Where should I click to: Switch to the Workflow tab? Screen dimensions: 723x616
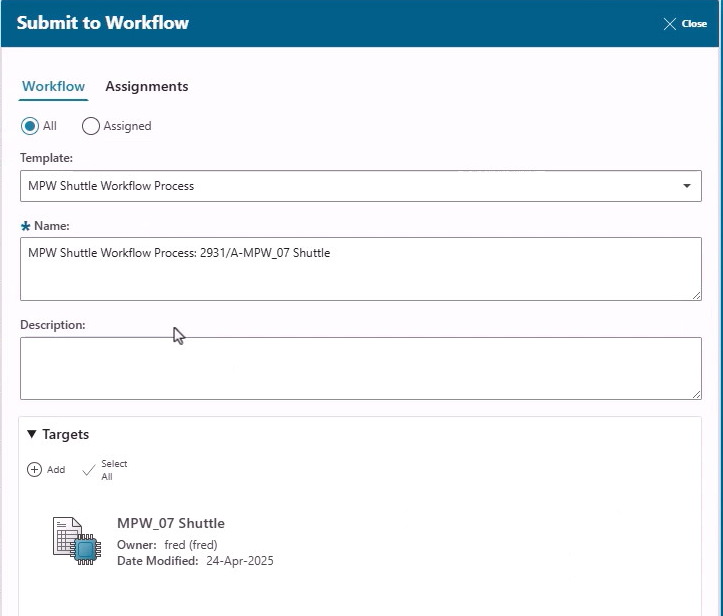point(54,87)
